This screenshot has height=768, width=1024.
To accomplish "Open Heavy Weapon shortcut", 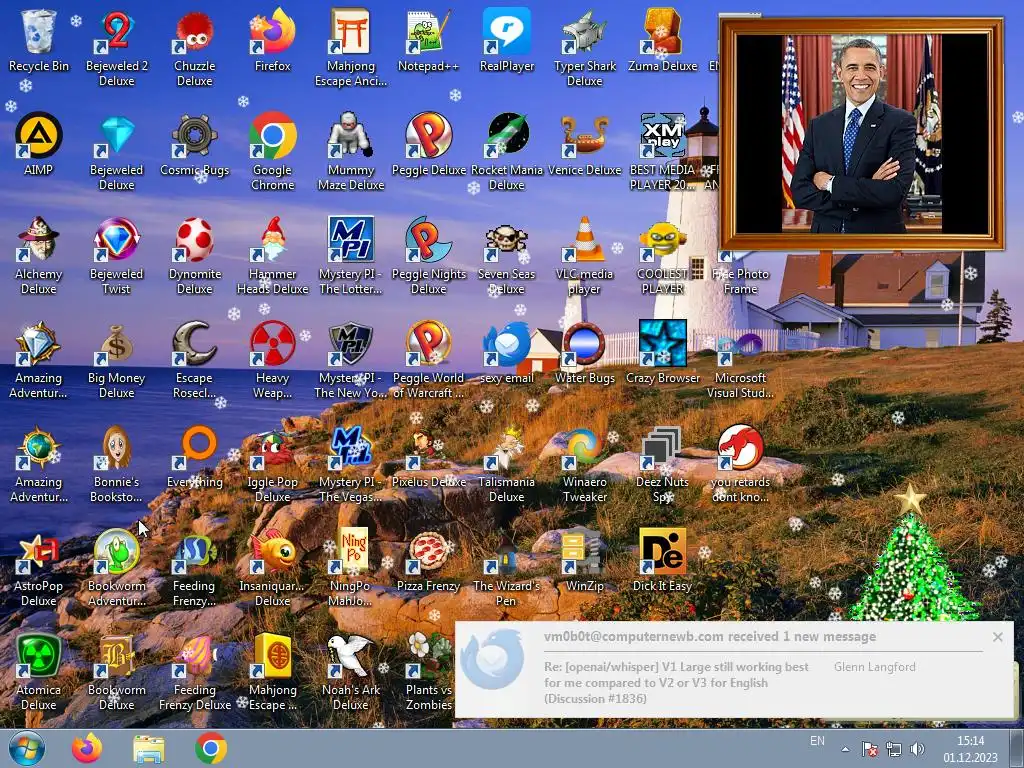I will (272, 359).
